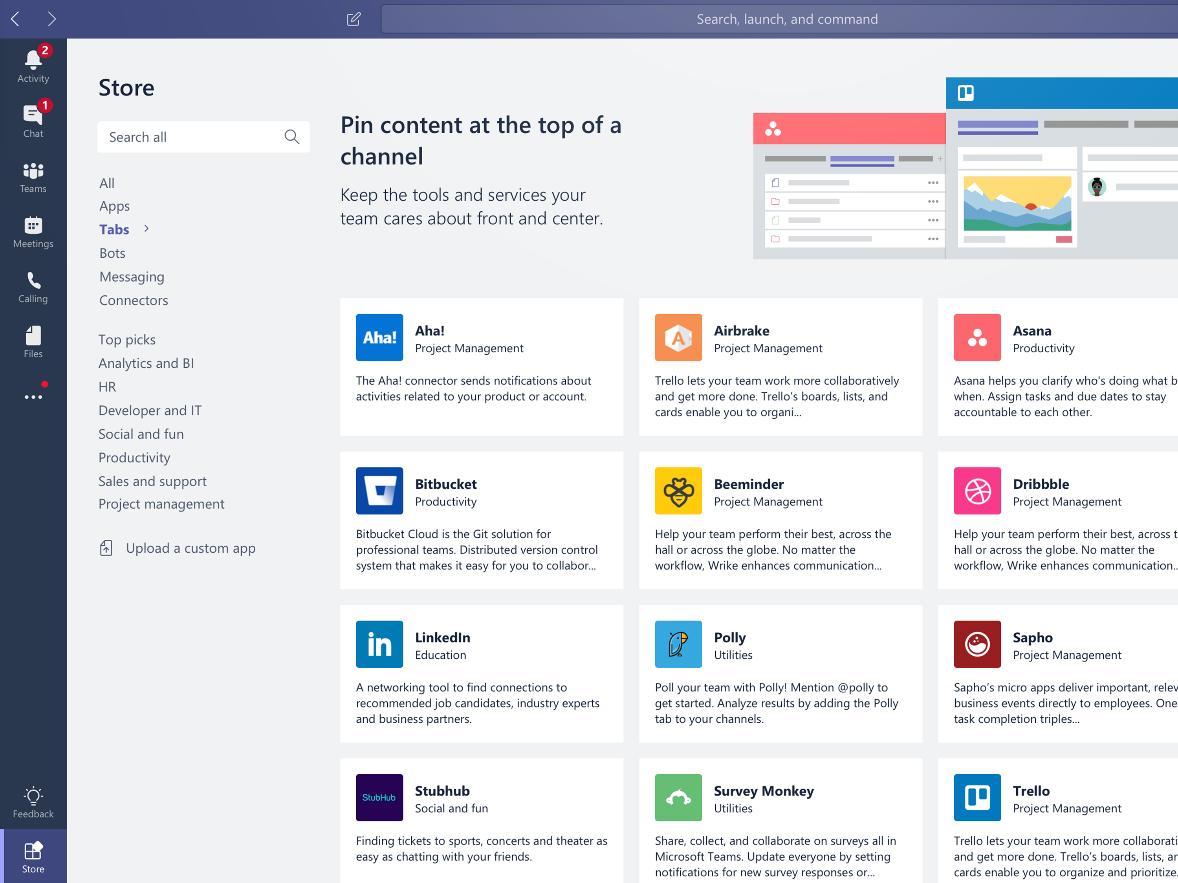The height and width of the screenshot is (883, 1178).
Task: Open the Beeminder app title
Action: (748, 484)
